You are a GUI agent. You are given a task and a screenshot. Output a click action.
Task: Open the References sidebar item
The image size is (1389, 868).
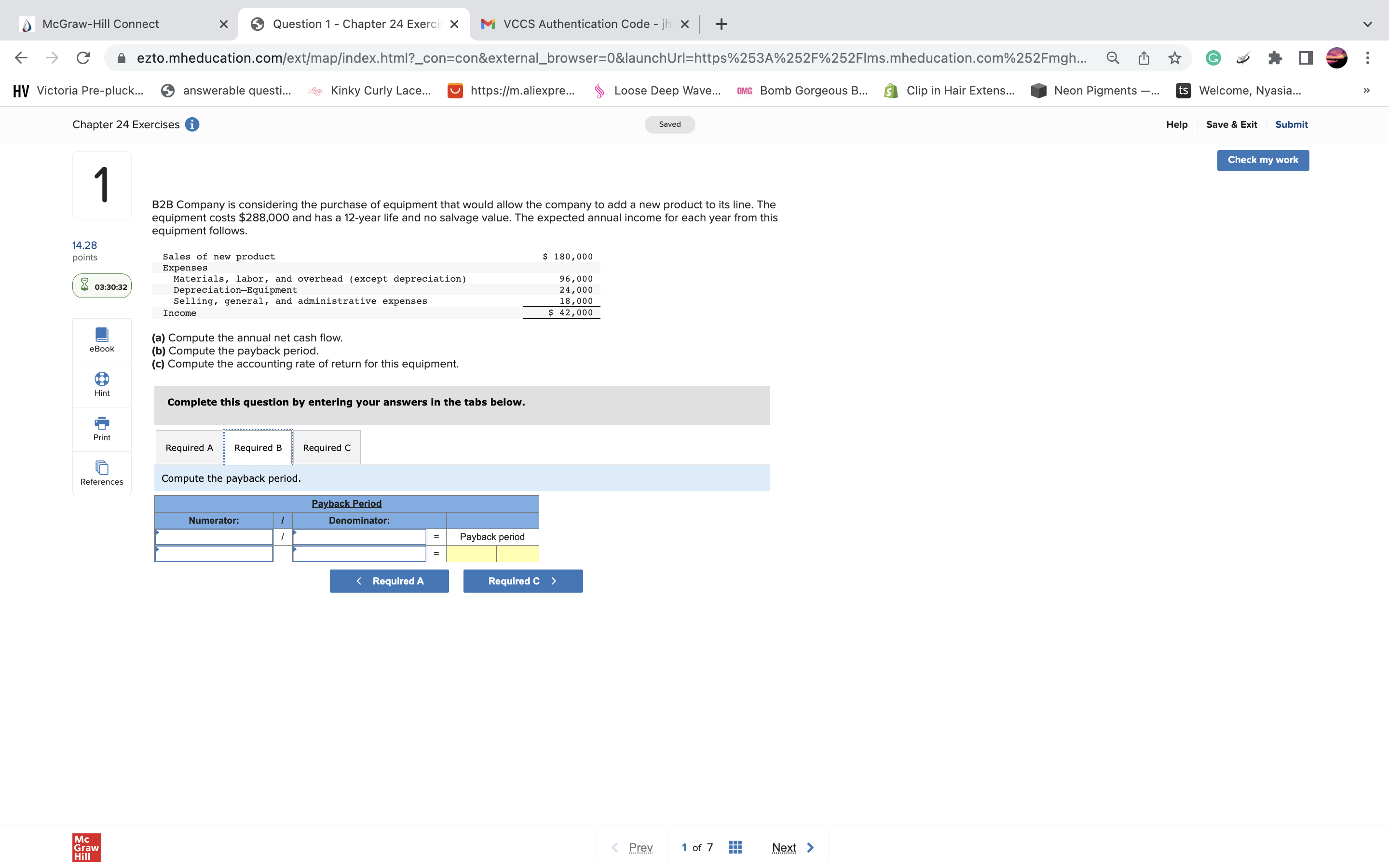click(x=102, y=473)
